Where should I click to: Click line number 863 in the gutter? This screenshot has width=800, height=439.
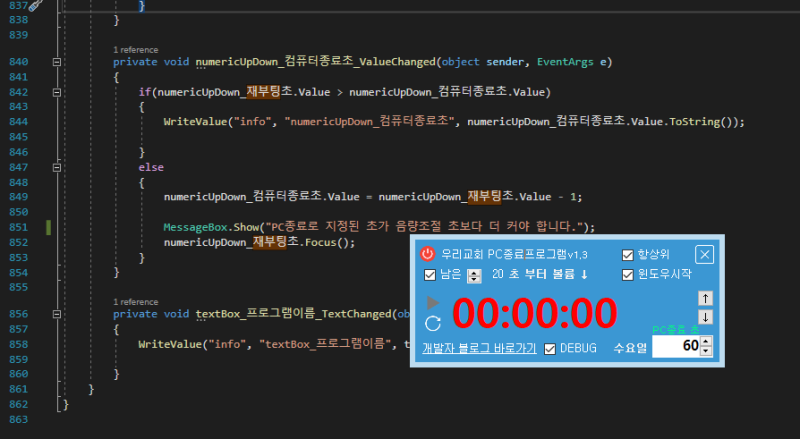coord(18,419)
